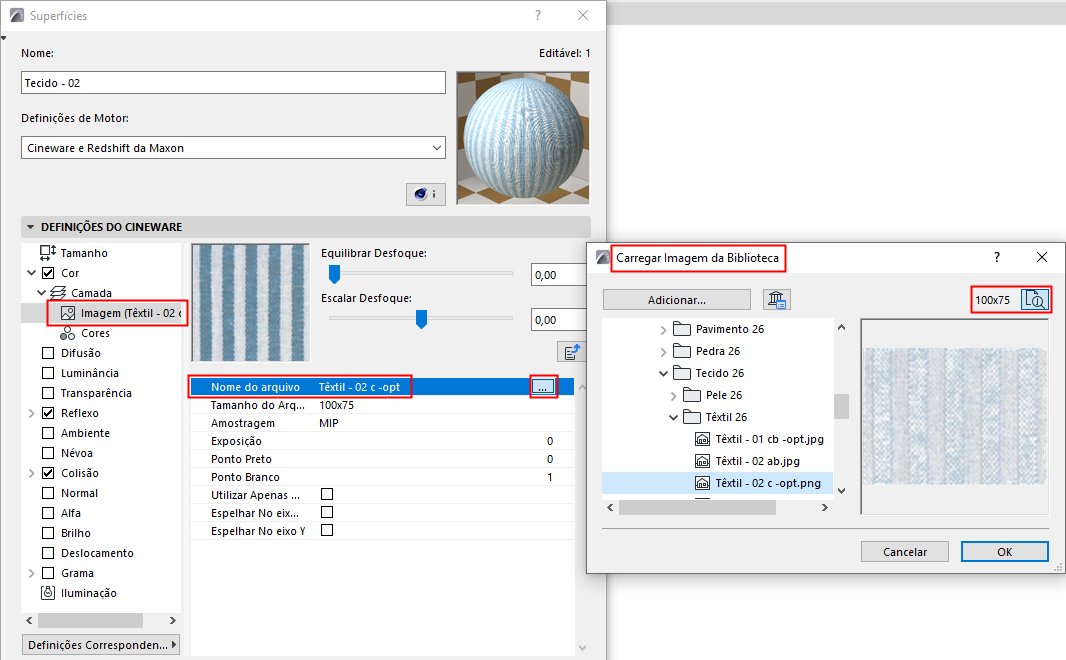The image size is (1066, 660).
Task: Toggle the image preview info icon beside 100x75
Action: point(1035,300)
